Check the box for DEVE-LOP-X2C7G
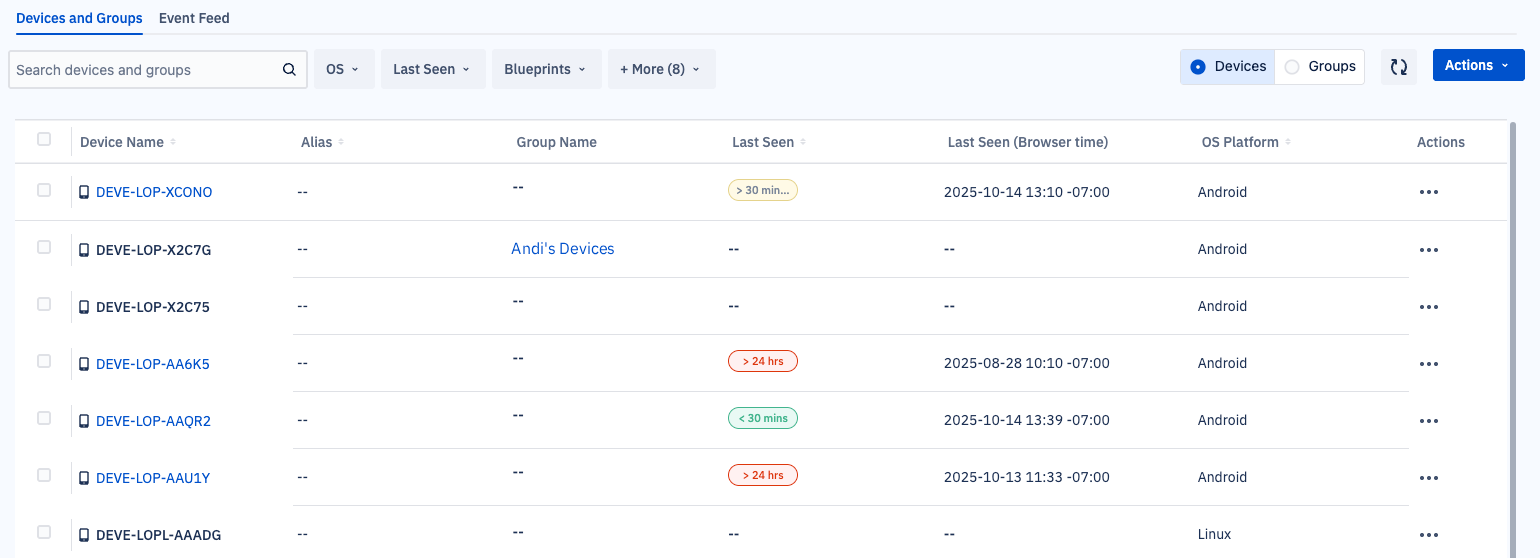 coord(44,247)
